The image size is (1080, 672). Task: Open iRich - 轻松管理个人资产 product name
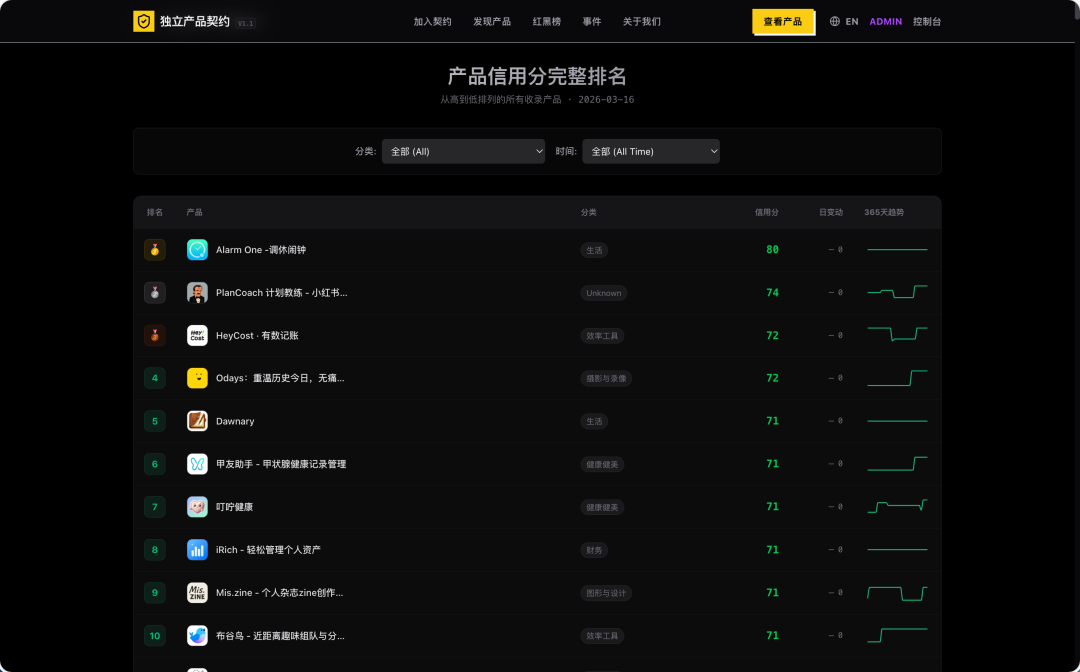[x=268, y=549]
